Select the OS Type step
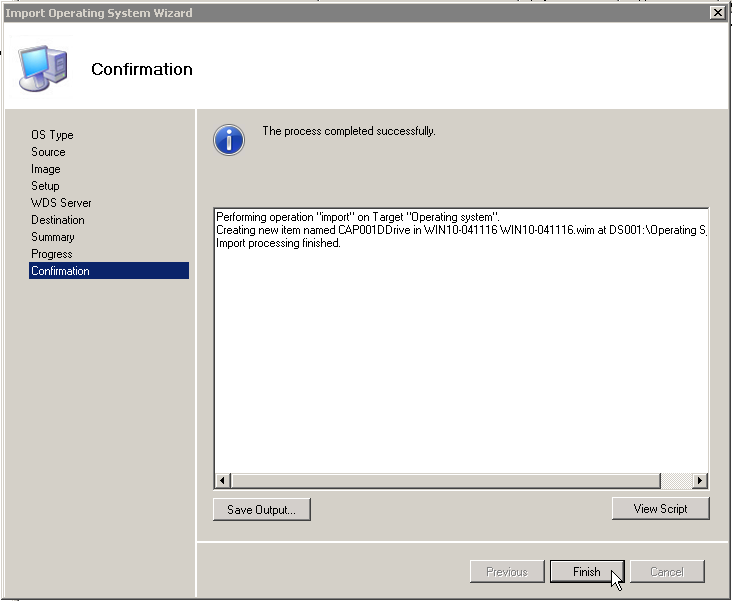The image size is (732, 601). pos(52,135)
